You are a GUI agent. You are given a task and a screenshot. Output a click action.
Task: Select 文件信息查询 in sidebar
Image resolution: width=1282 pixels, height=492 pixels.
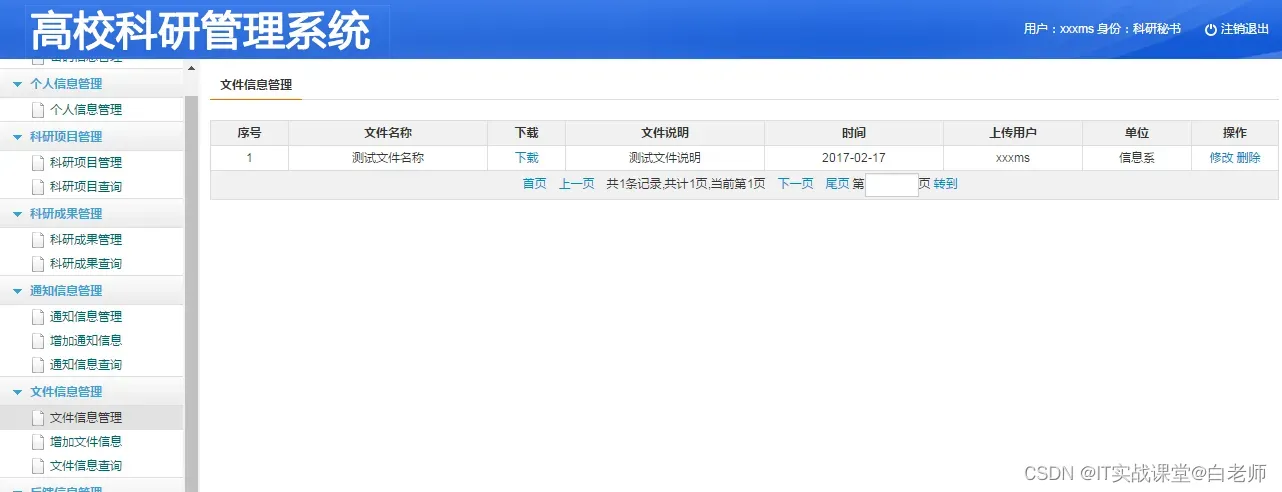[x=86, y=466]
